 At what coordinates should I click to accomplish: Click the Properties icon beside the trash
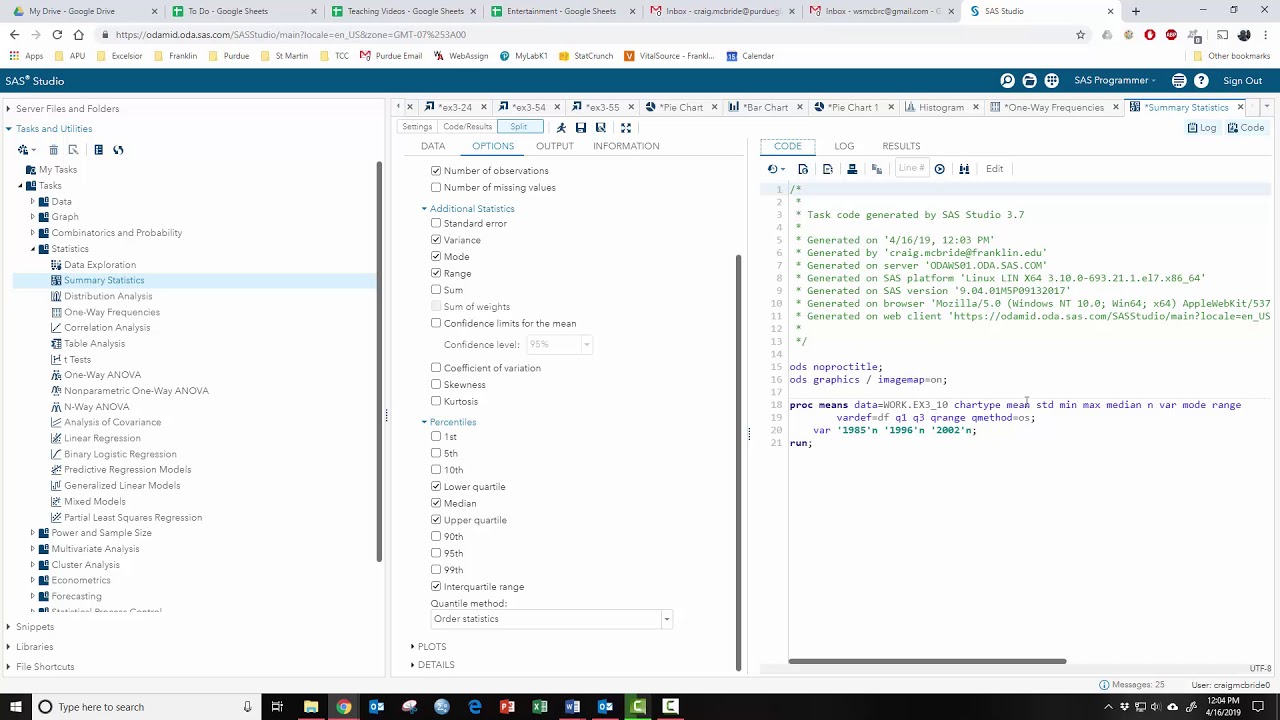tap(73, 150)
